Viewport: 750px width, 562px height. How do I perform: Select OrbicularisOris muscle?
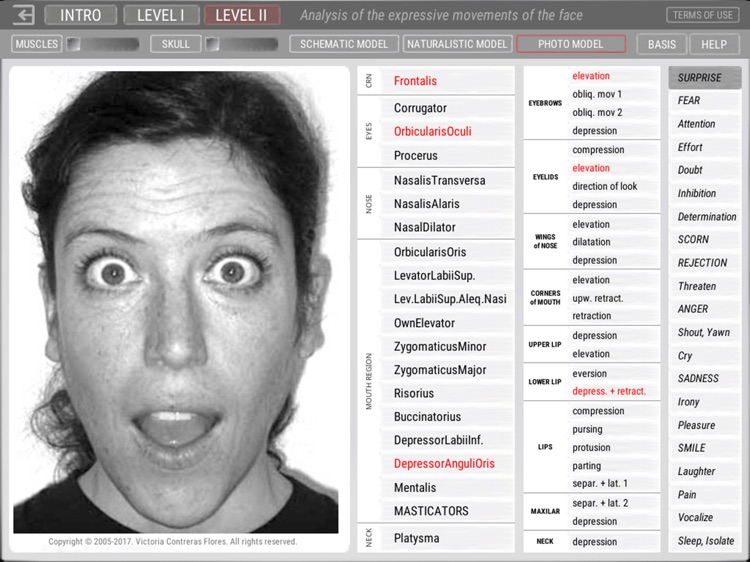(x=447, y=252)
